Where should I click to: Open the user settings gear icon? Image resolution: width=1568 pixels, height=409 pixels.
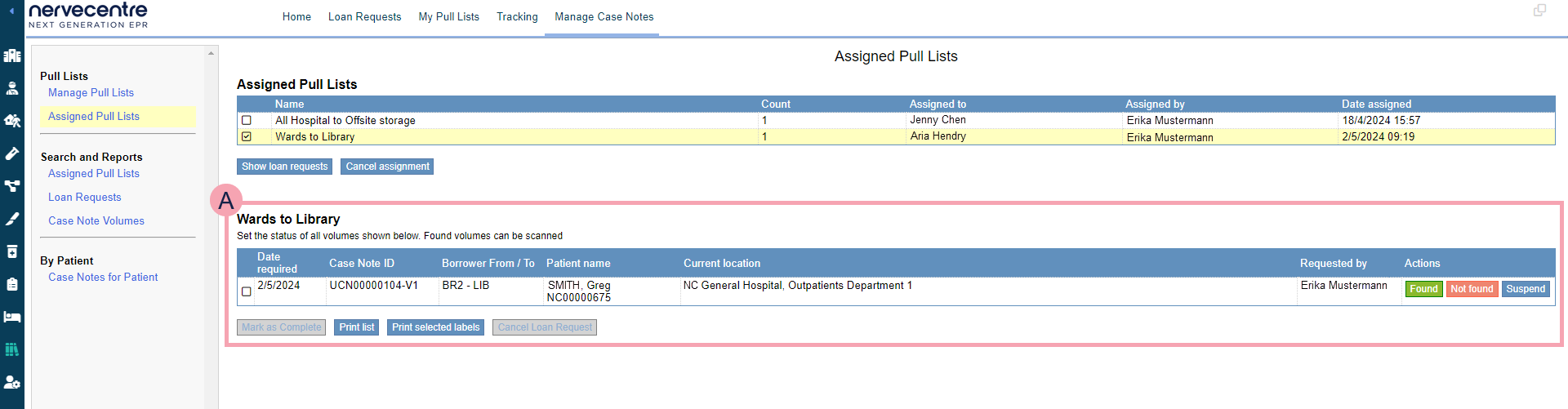12,382
